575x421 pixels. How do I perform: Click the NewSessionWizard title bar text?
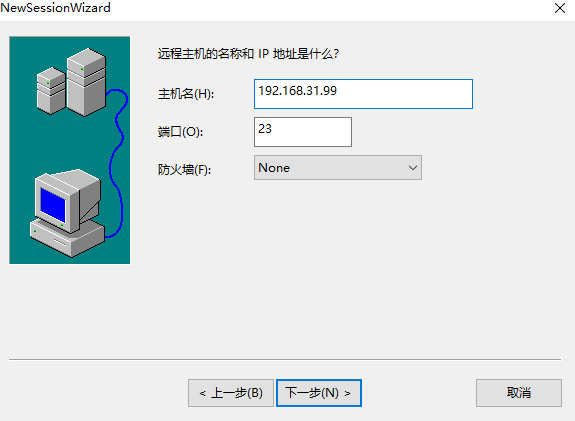55,8
